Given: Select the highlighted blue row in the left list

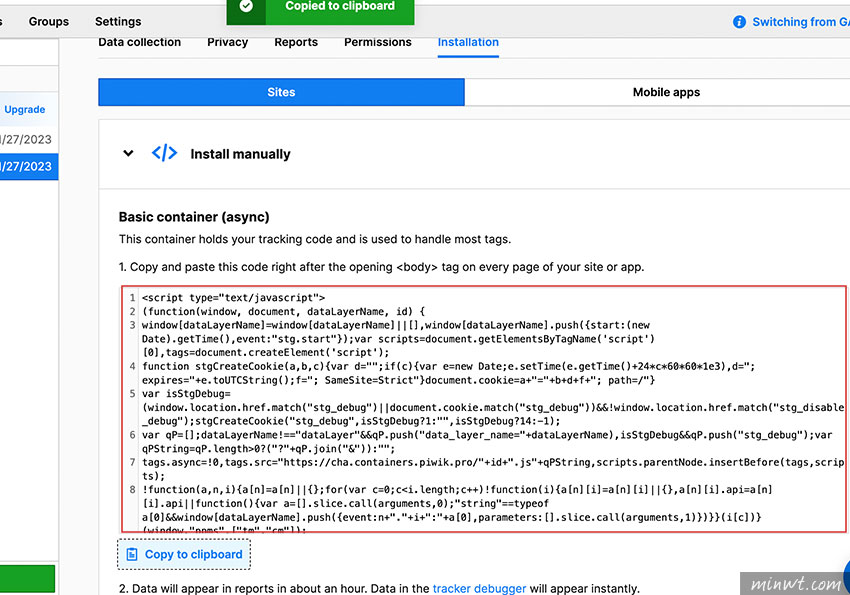Looking at the screenshot, I should tap(29, 166).
